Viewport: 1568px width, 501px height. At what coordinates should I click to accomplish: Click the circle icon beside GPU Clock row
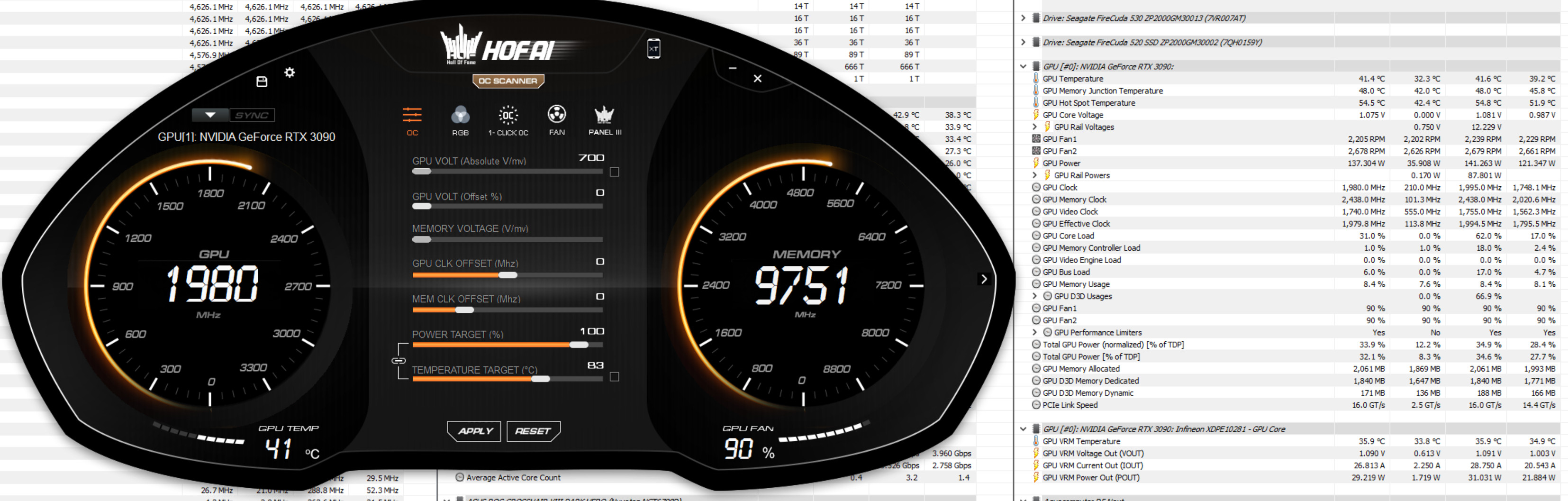tap(1036, 188)
